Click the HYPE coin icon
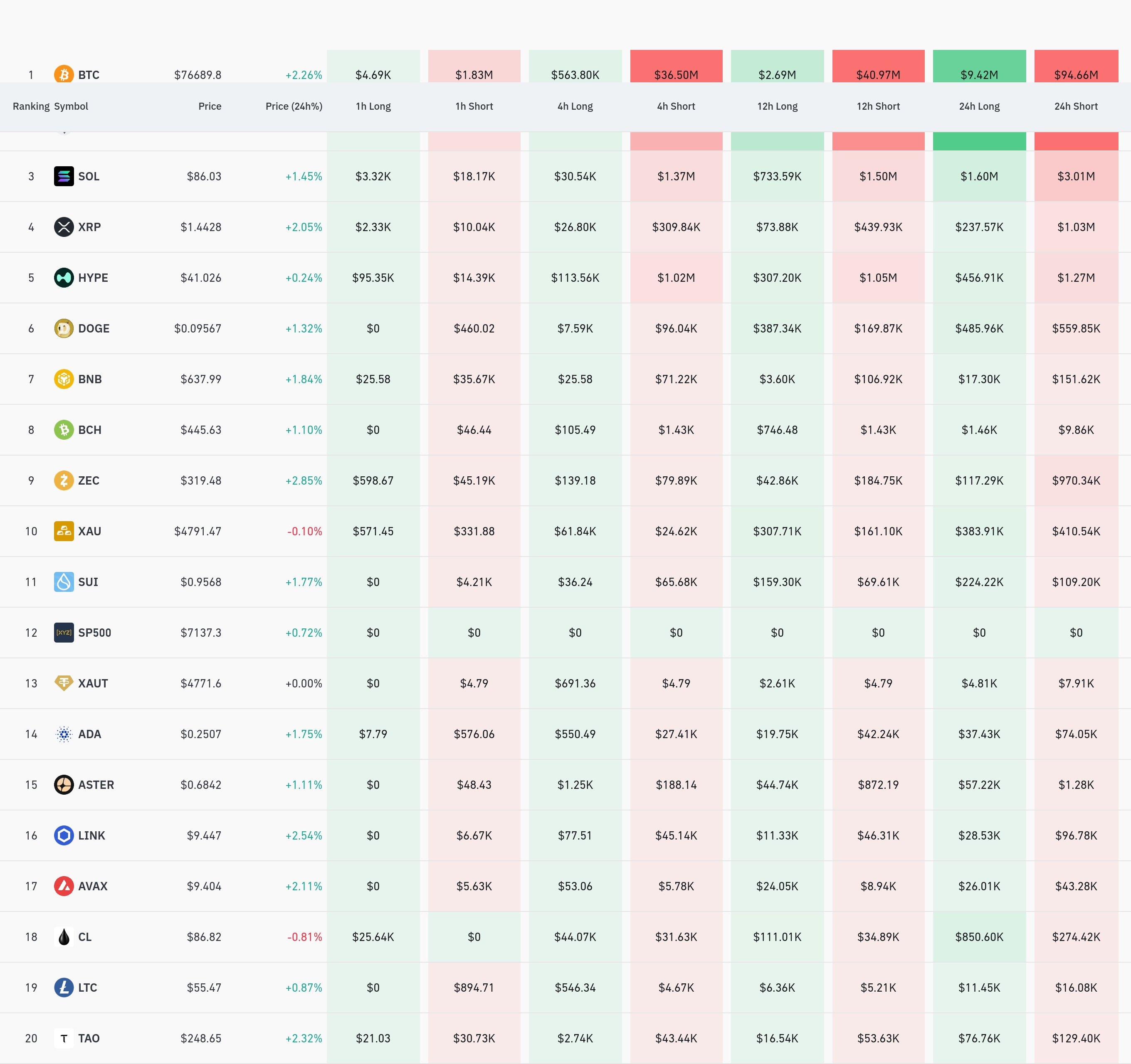Screen dimensions: 1131x1064 64,278
